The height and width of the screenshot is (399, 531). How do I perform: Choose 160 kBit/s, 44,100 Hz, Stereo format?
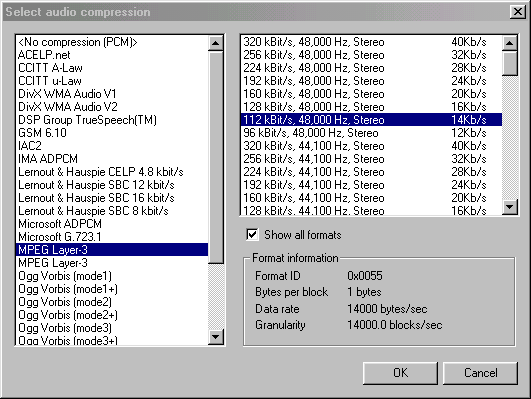coord(371,198)
